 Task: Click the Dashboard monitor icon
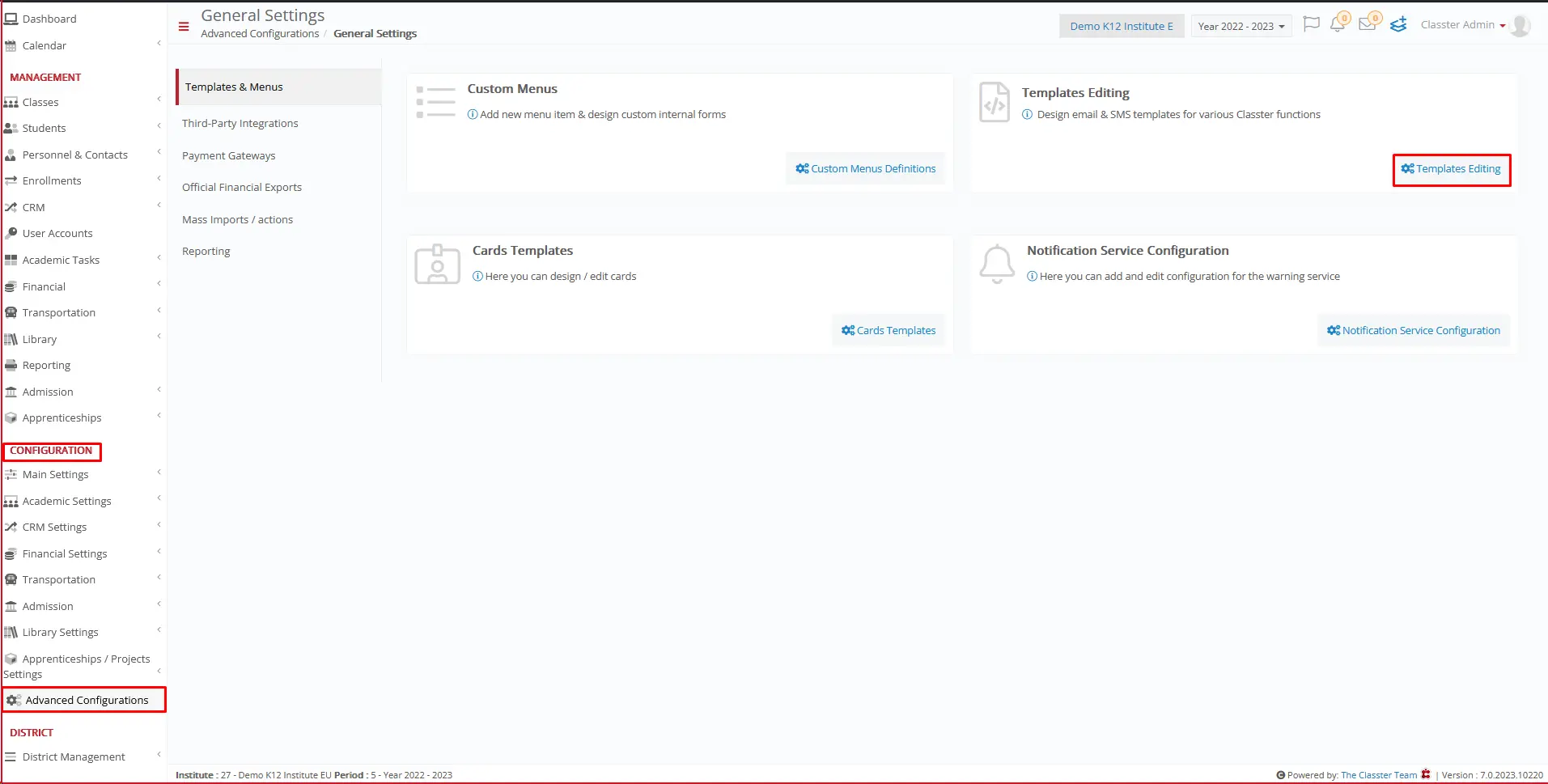point(11,19)
